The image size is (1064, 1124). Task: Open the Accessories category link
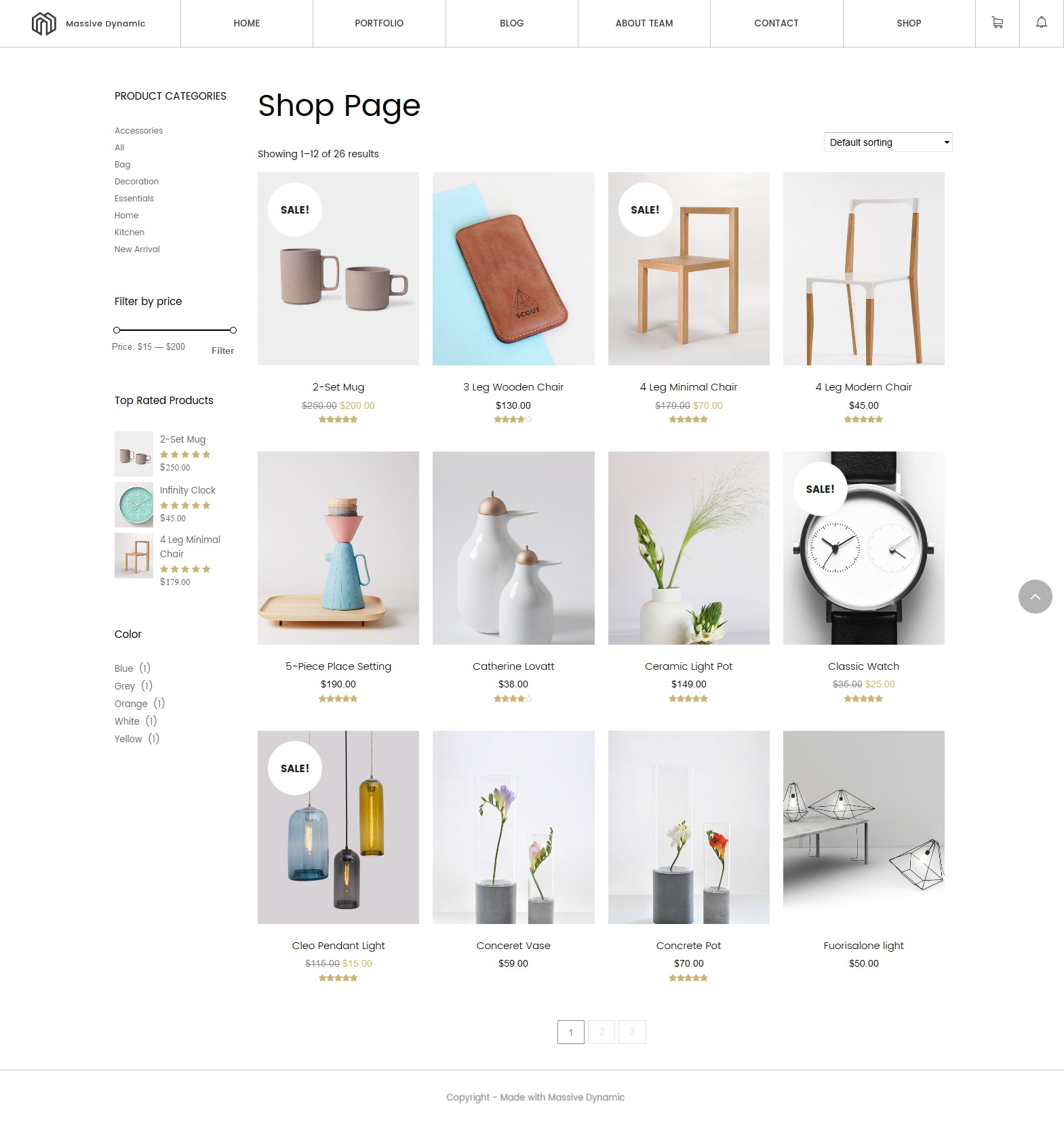click(138, 131)
